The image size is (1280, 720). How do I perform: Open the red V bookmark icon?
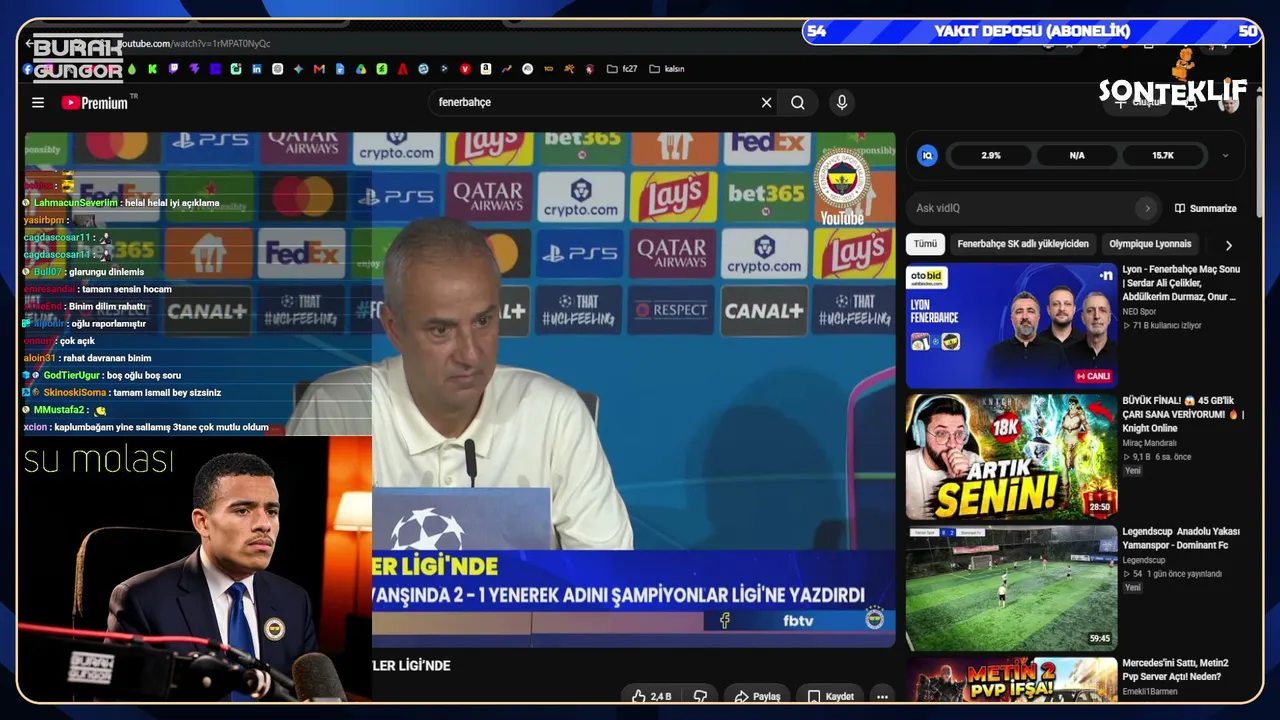[x=465, y=69]
